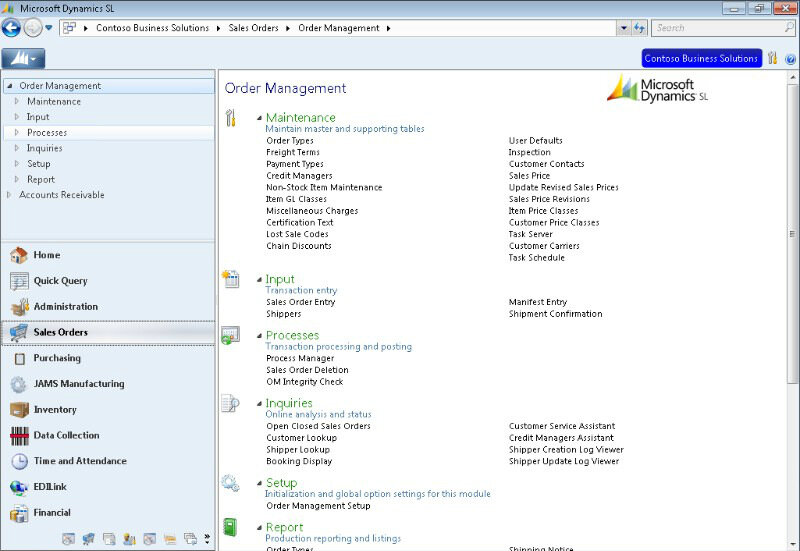This screenshot has width=800, height=551.
Task: Click the shopping cart icon in bottom strip
Action: pyautogui.click(x=89, y=540)
